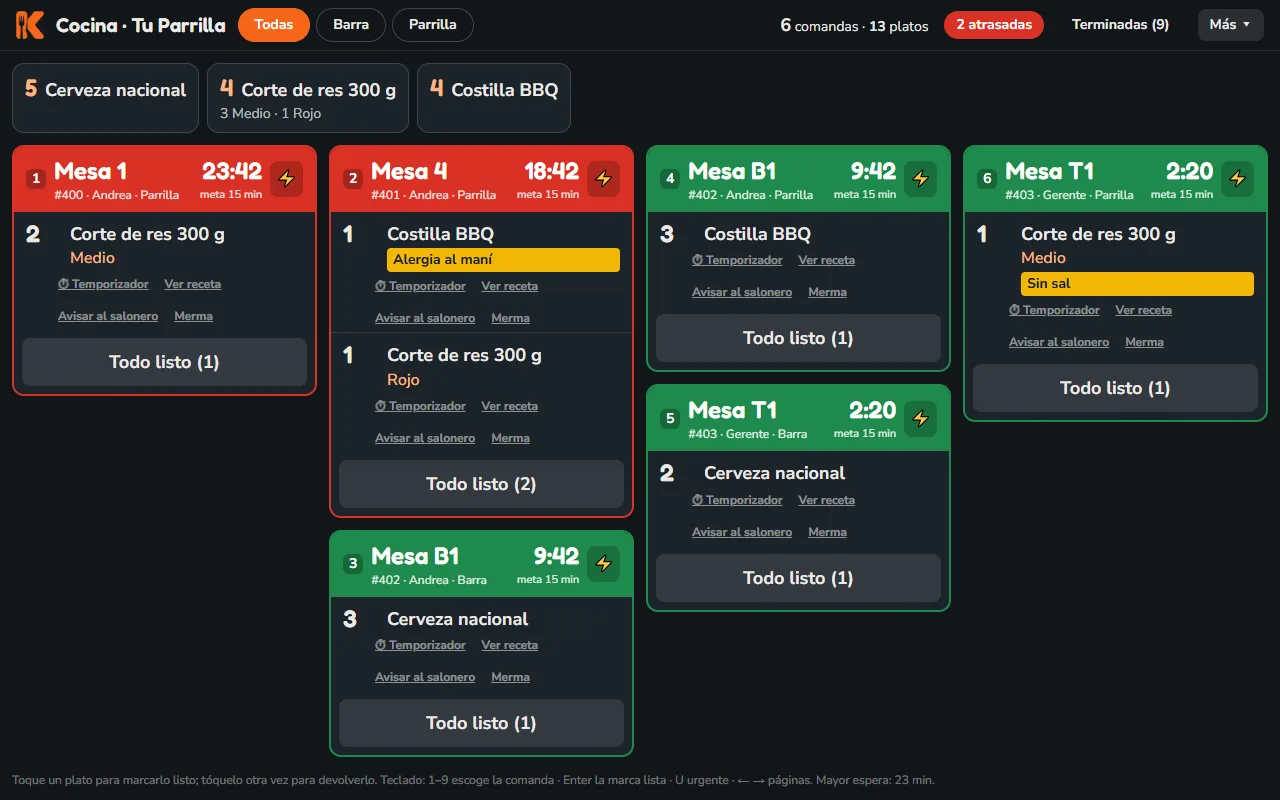Select the Todas station filter

coord(274,25)
